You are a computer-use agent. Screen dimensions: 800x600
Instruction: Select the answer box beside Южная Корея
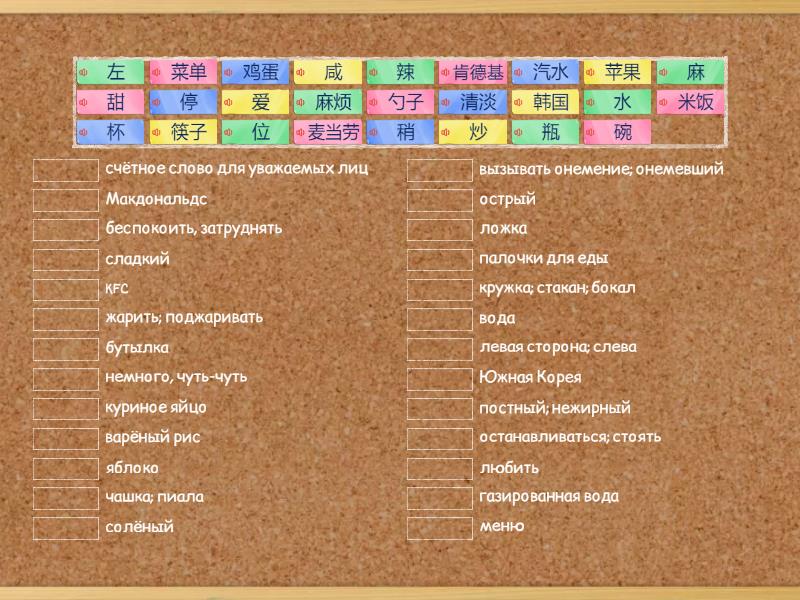coord(440,379)
